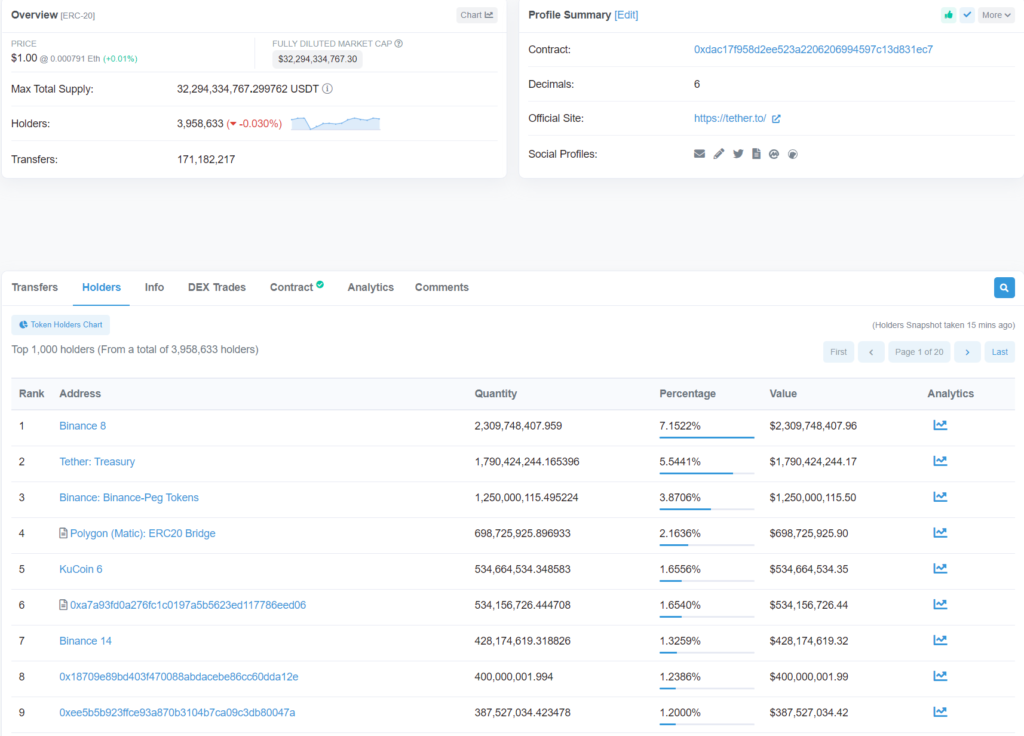Click the tether.to official site link
This screenshot has width=1024, height=736.
point(730,119)
